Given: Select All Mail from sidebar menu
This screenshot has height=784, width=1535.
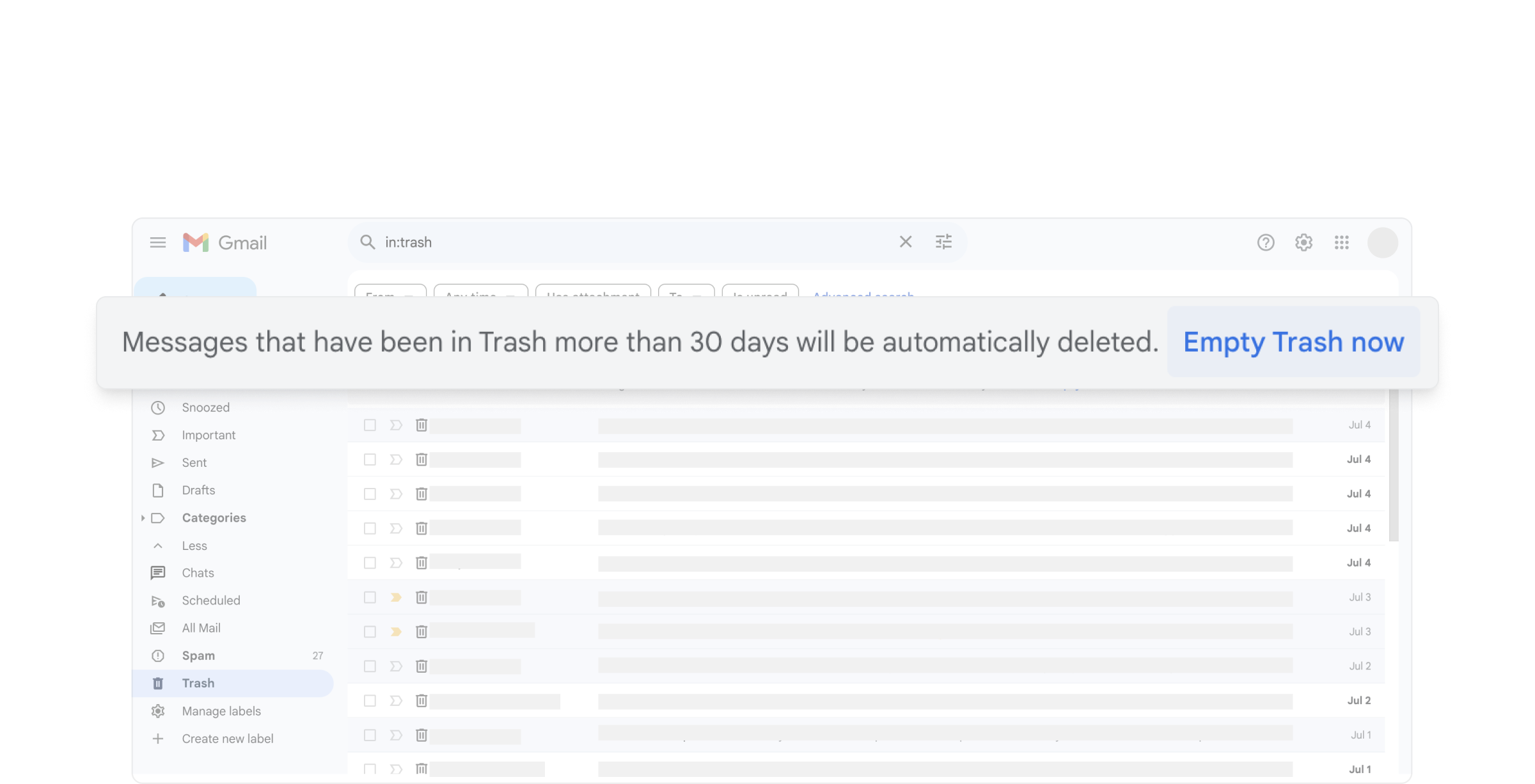Looking at the screenshot, I should tap(200, 627).
